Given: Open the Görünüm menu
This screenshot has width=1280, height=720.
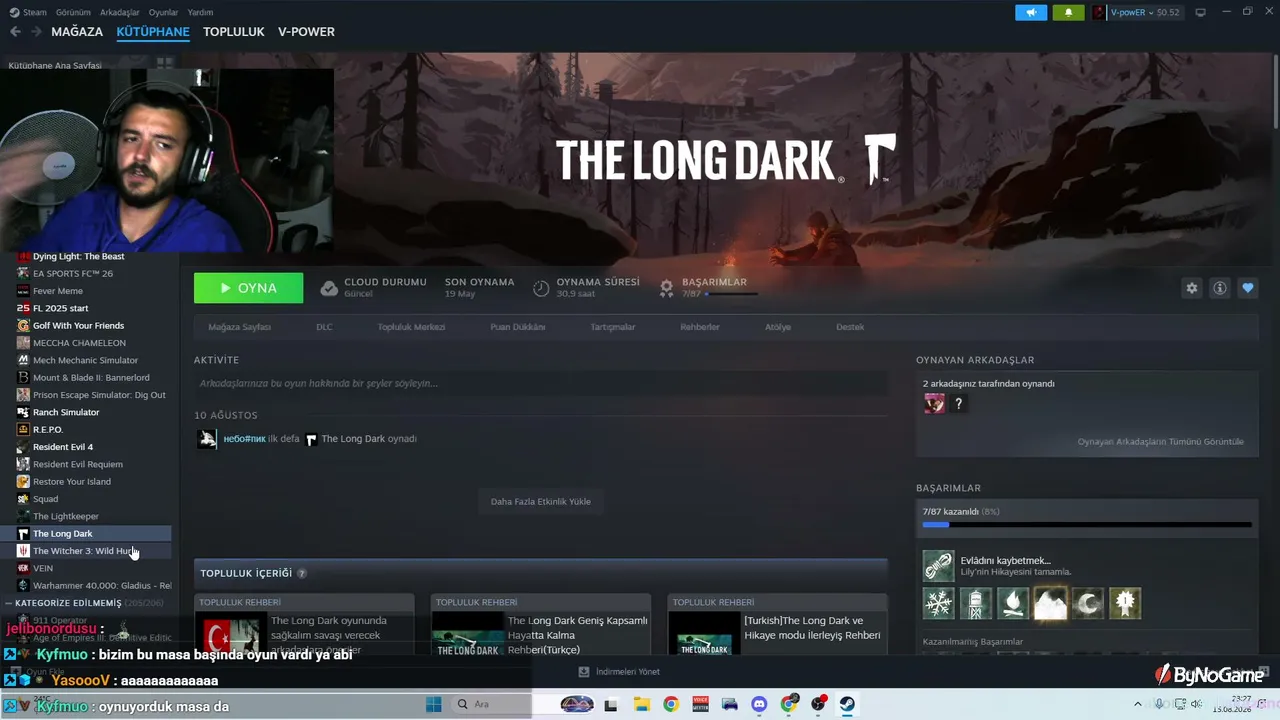Looking at the screenshot, I should click(x=74, y=12).
